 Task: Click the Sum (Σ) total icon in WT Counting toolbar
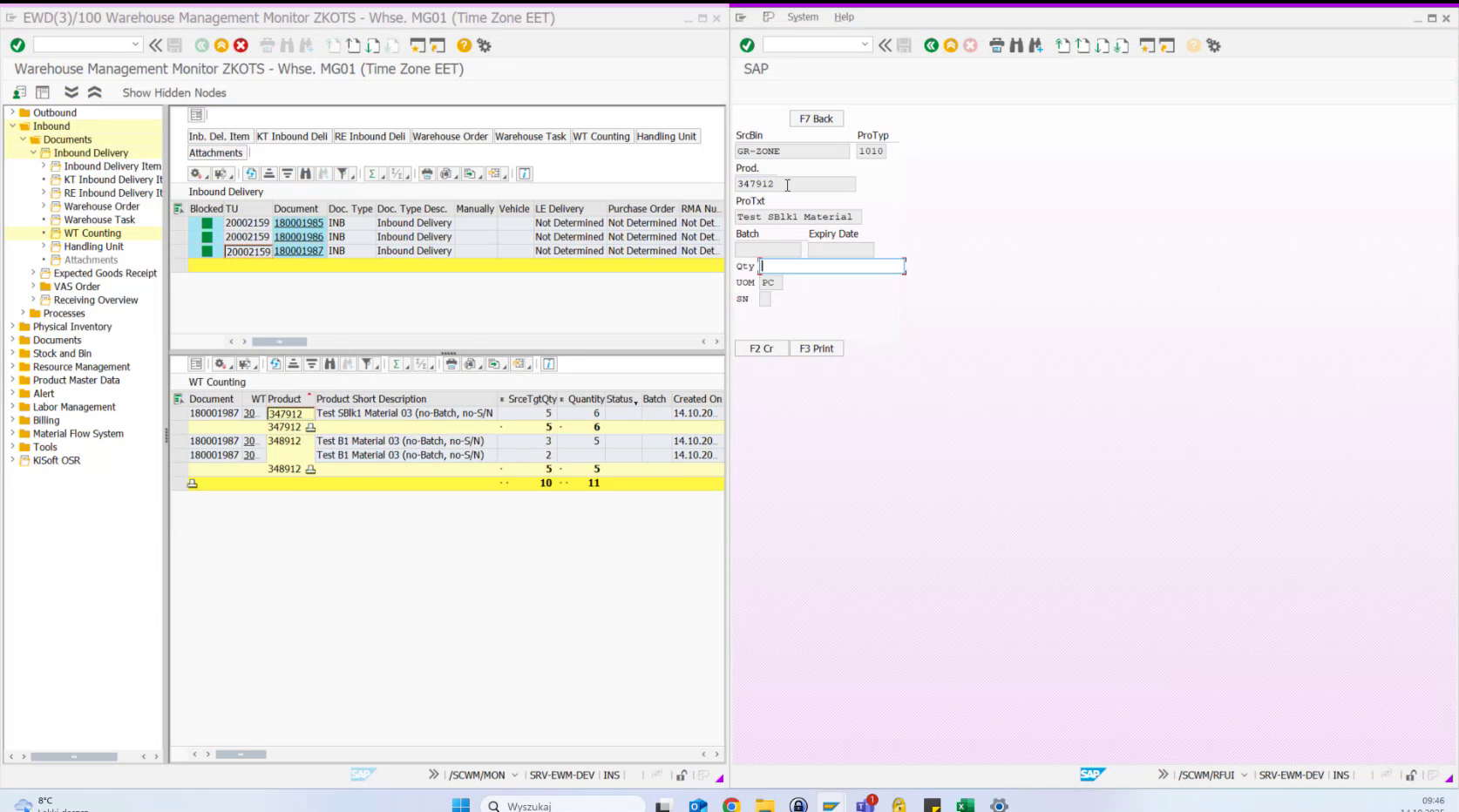tap(396, 364)
